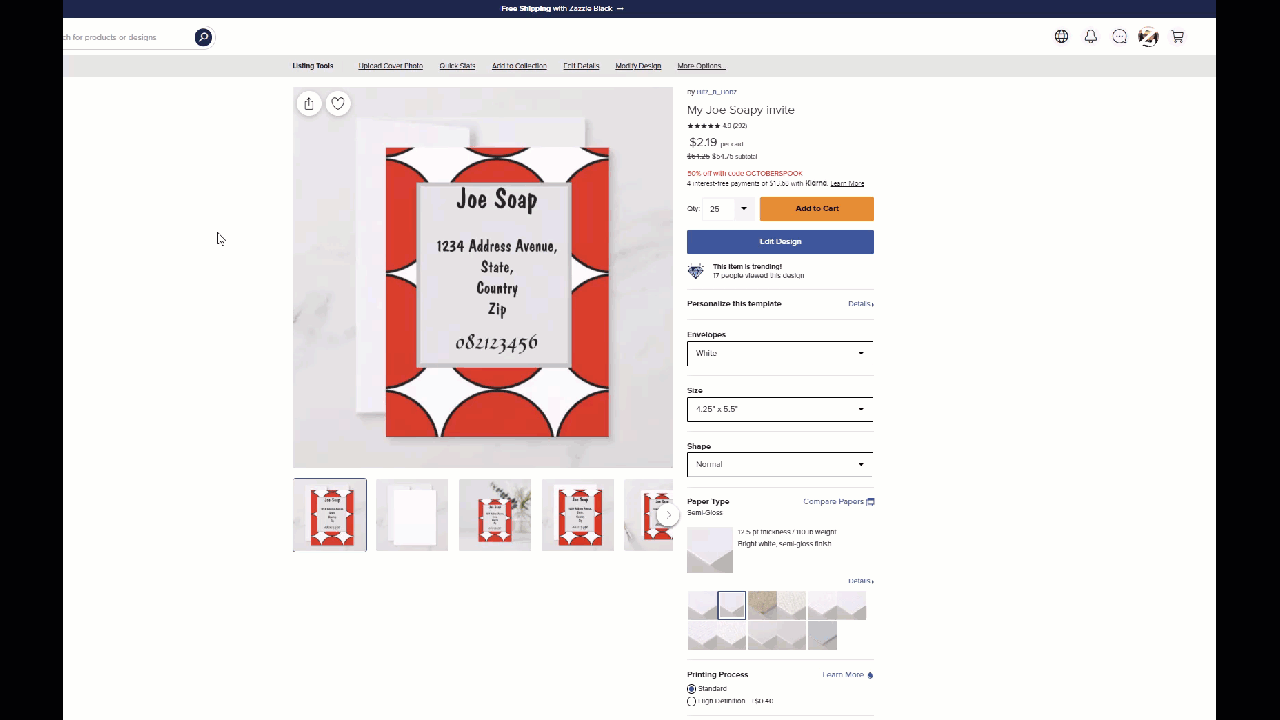Viewport: 1280px width, 720px height.
Task: Click the Add to Cart button
Action: [x=816, y=209]
